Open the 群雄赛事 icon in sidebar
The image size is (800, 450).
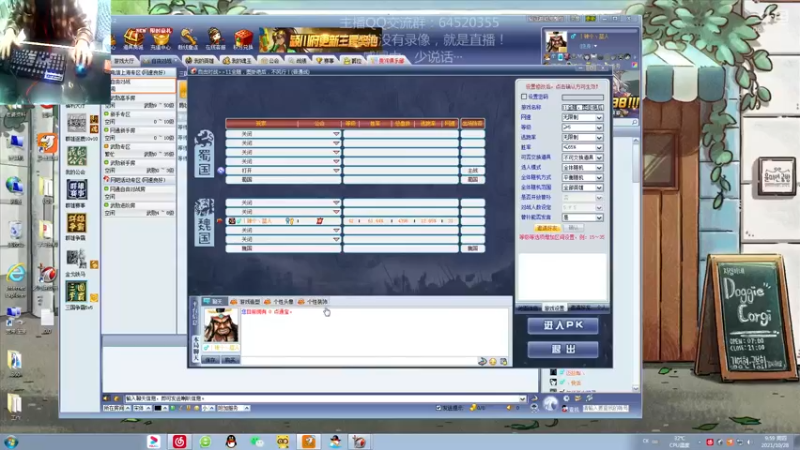76,190
